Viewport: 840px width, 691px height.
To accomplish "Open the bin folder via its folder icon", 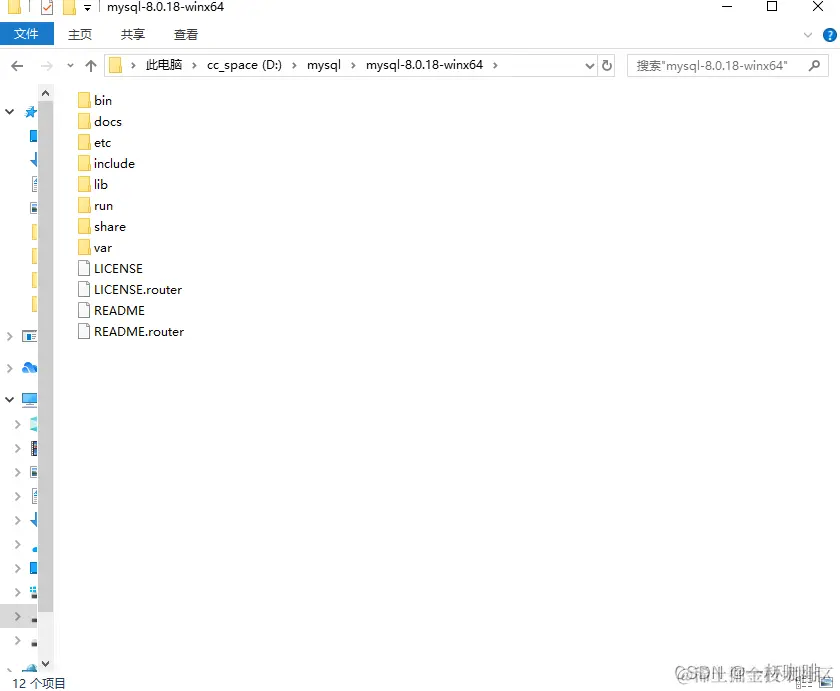I will click(x=84, y=100).
